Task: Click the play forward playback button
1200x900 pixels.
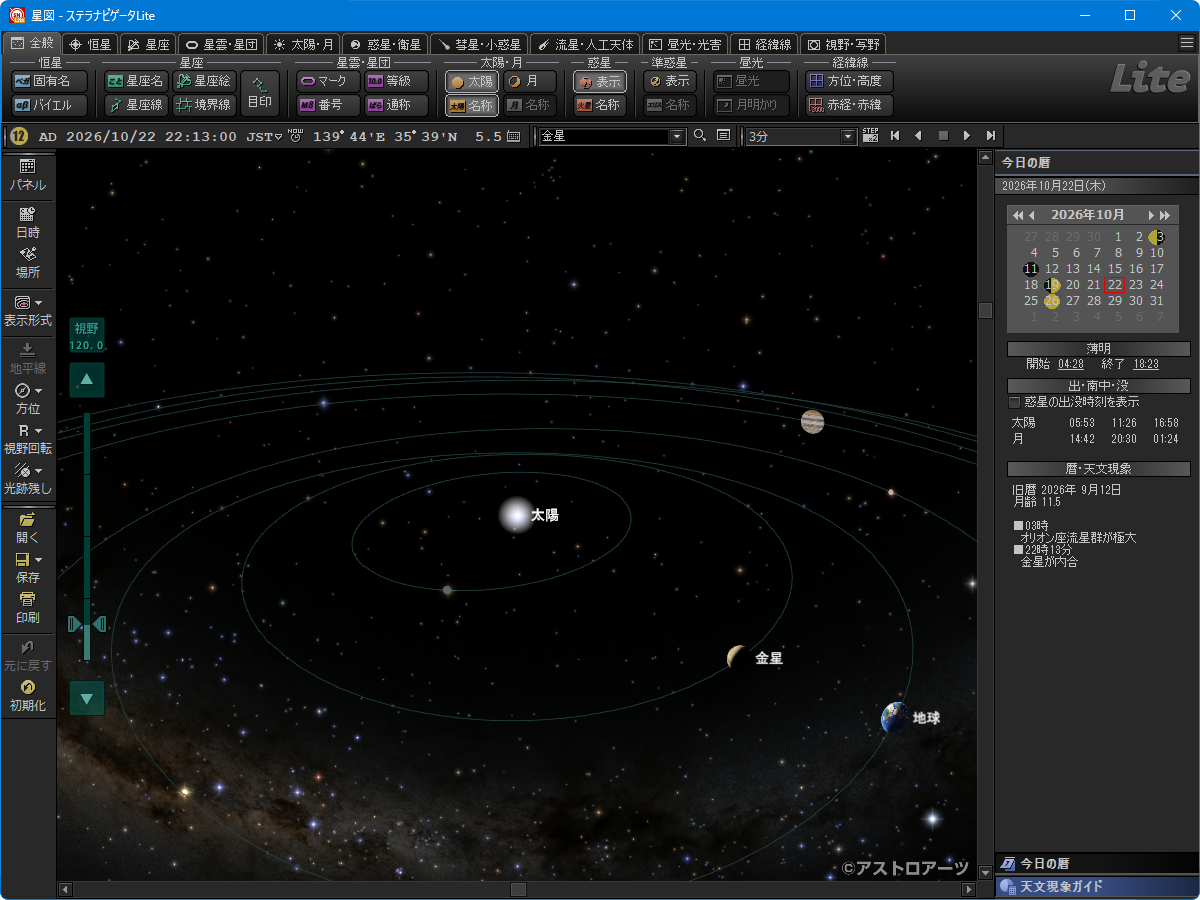Action: (967, 136)
